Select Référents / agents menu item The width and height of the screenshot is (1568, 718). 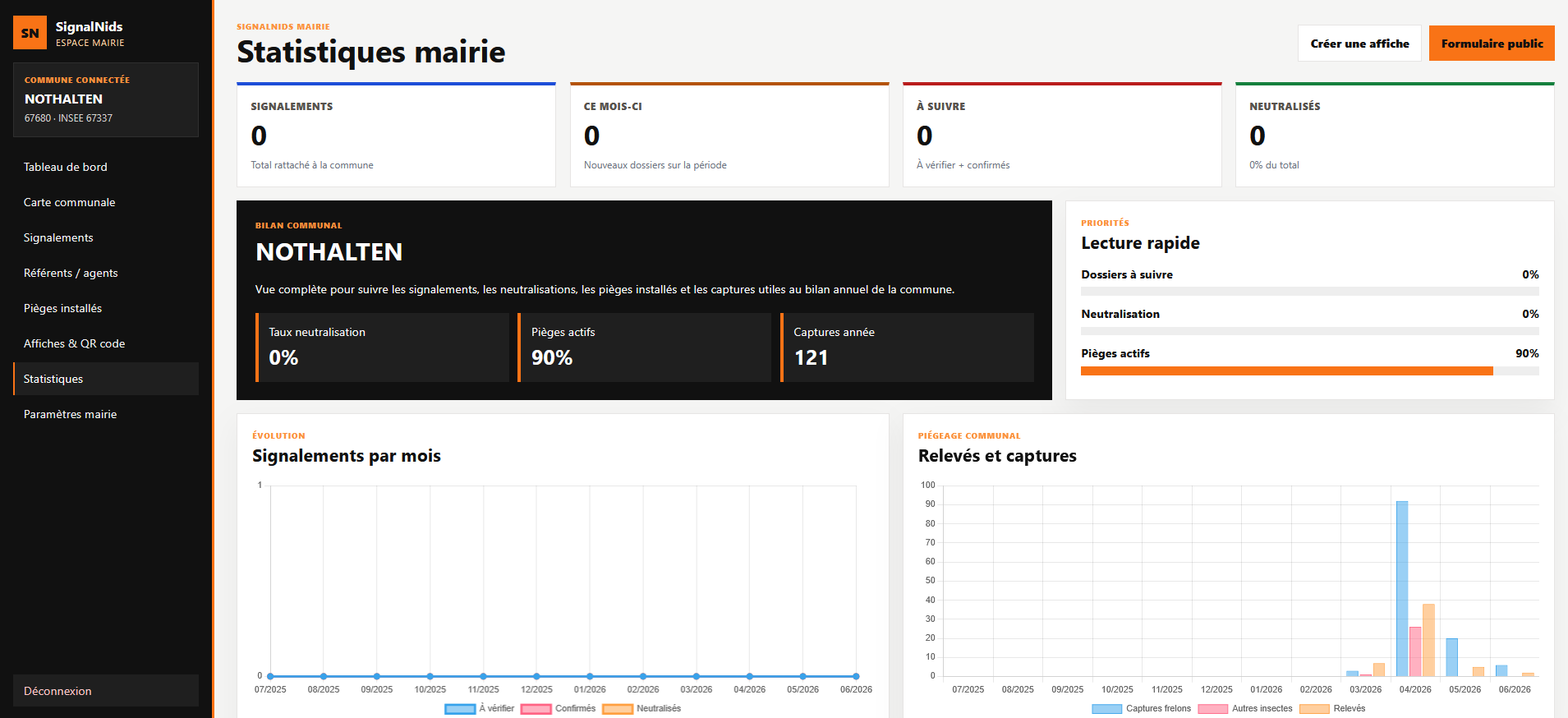(x=106, y=273)
